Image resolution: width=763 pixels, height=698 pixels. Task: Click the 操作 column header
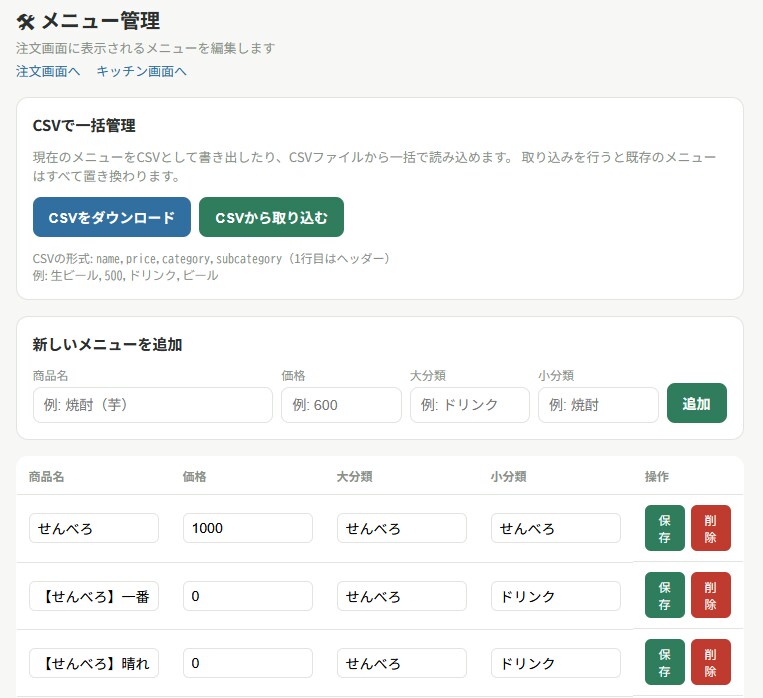tap(657, 477)
